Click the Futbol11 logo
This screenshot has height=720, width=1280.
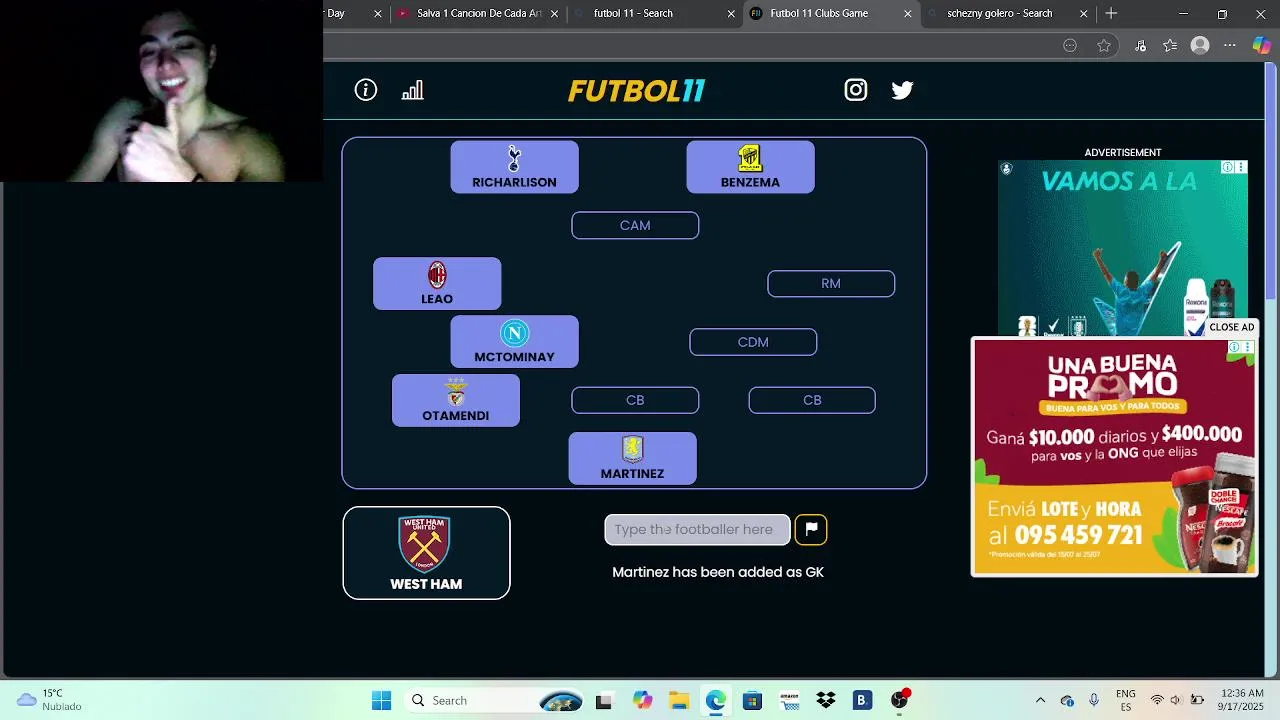pyautogui.click(x=637, y=91)
